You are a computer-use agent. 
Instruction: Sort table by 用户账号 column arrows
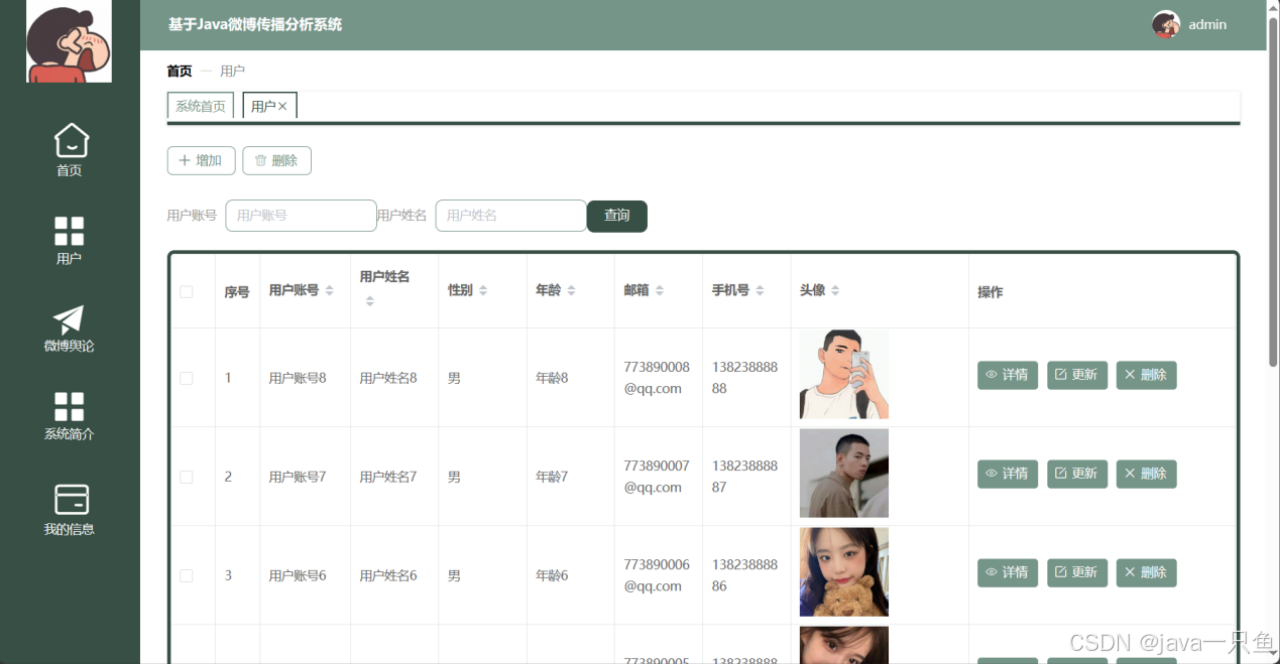click(330, 290)
